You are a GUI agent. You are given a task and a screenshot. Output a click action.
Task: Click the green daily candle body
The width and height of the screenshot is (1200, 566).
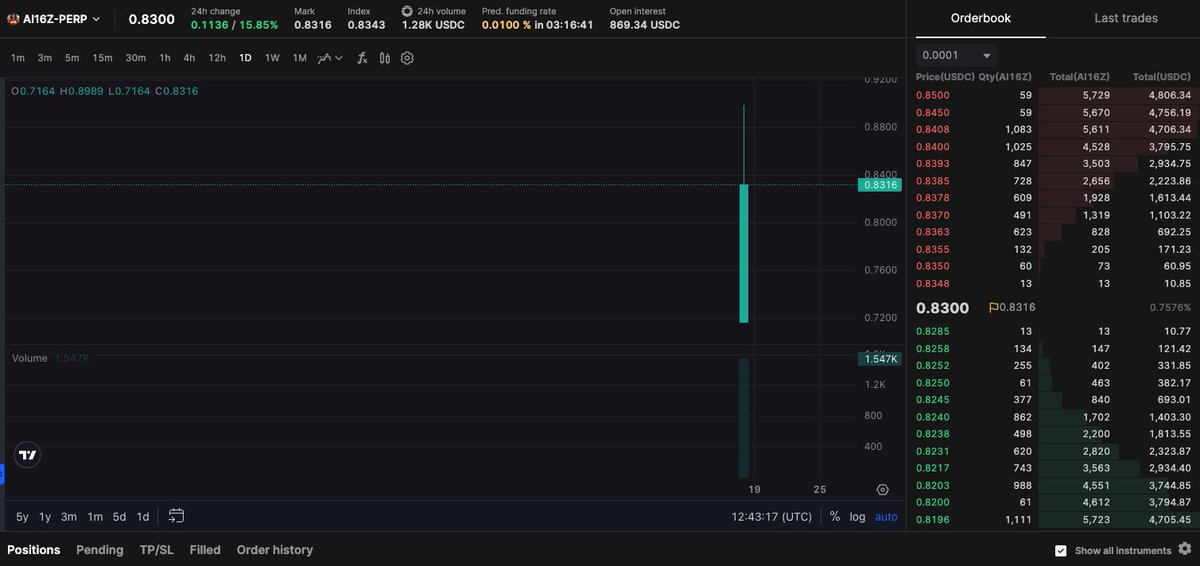pyautogui.click(x=744, y=253)
